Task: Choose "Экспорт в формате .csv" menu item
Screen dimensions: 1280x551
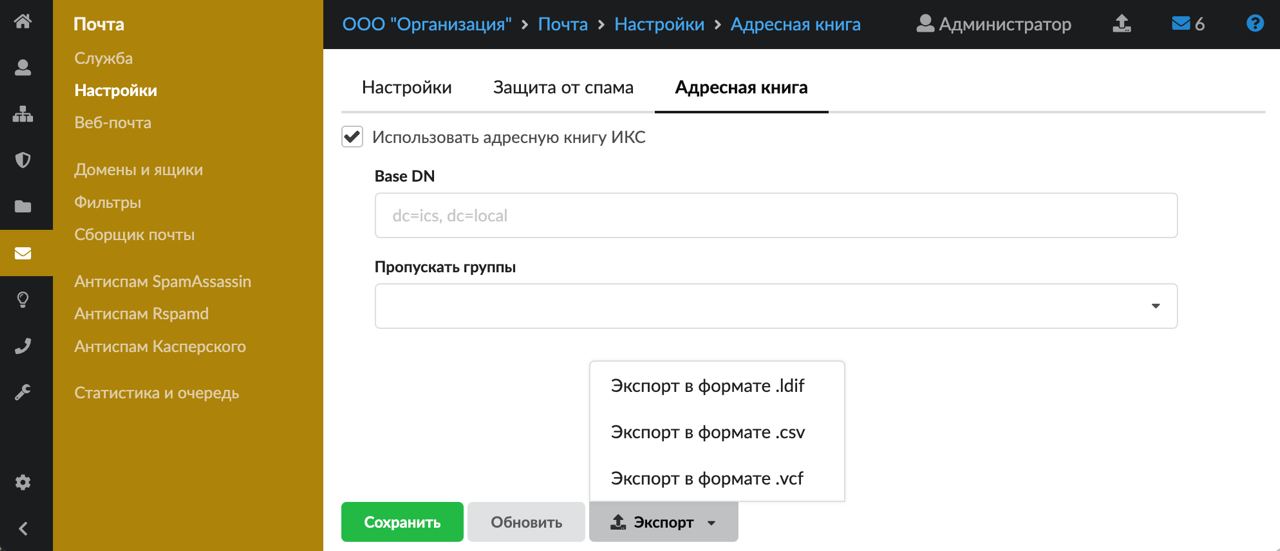Action: 708,432
